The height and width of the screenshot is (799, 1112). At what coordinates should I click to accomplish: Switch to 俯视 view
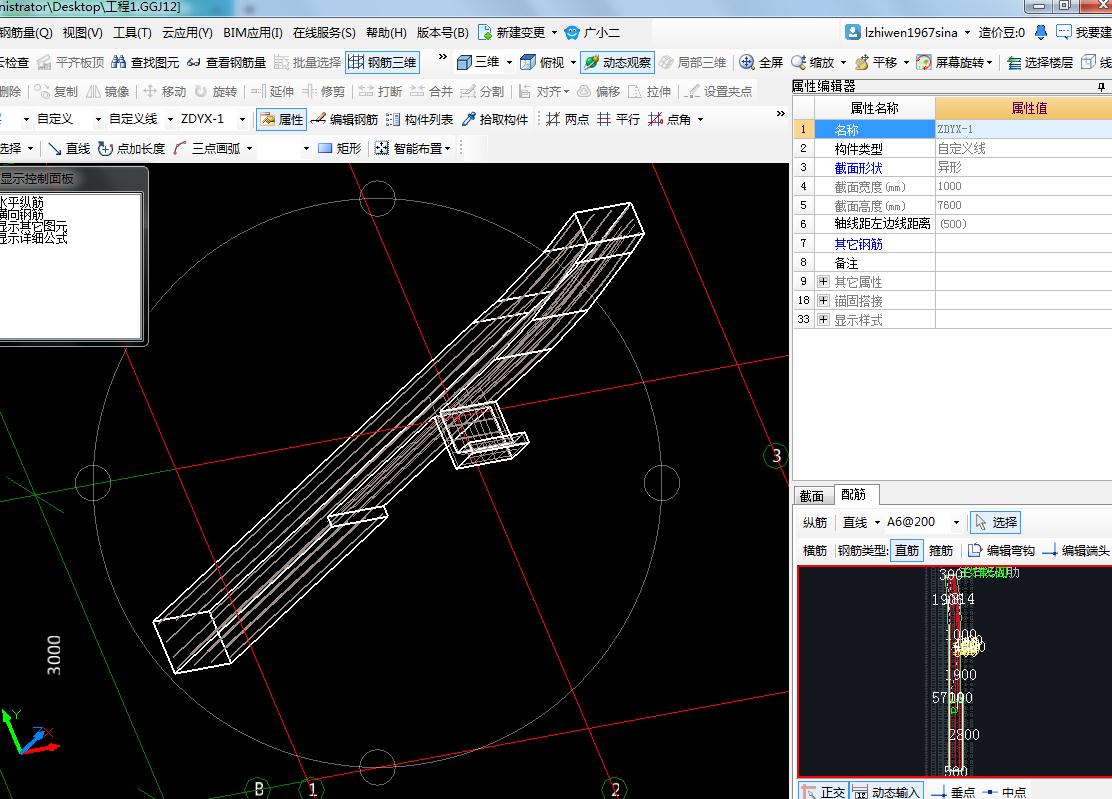tap(543, 62)
